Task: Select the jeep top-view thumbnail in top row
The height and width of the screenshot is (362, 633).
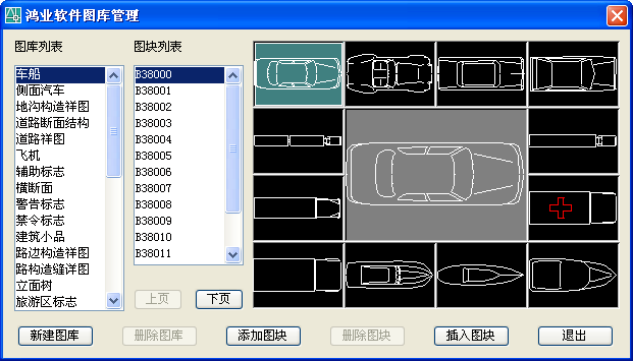Action: point(390,74)
